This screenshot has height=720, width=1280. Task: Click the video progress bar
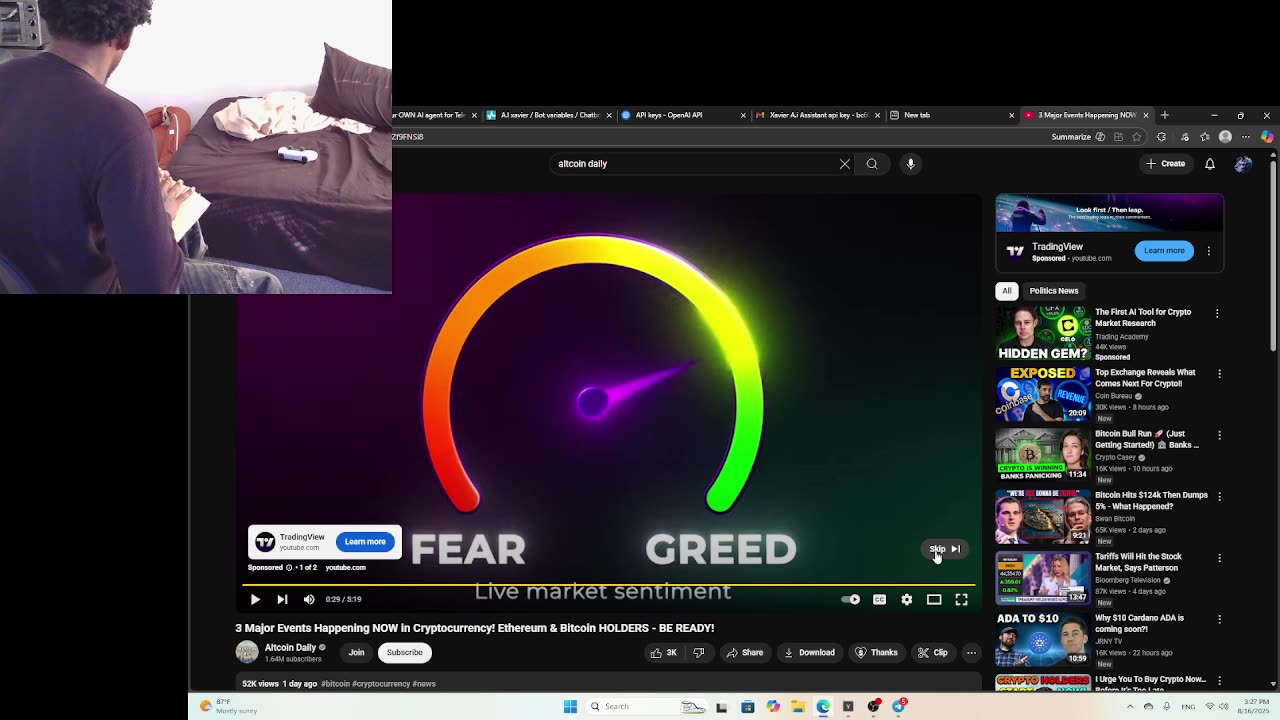[608, 584]
